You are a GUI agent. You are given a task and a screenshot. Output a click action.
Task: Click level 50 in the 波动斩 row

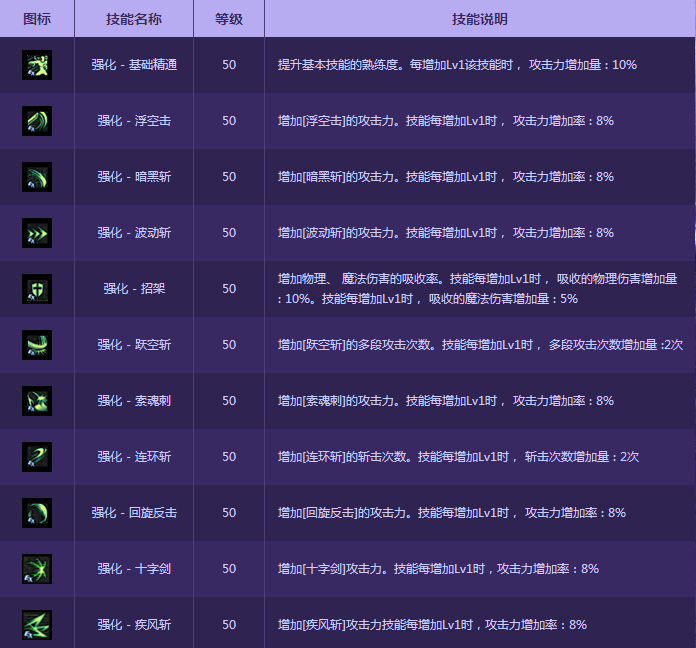point(229,233)
